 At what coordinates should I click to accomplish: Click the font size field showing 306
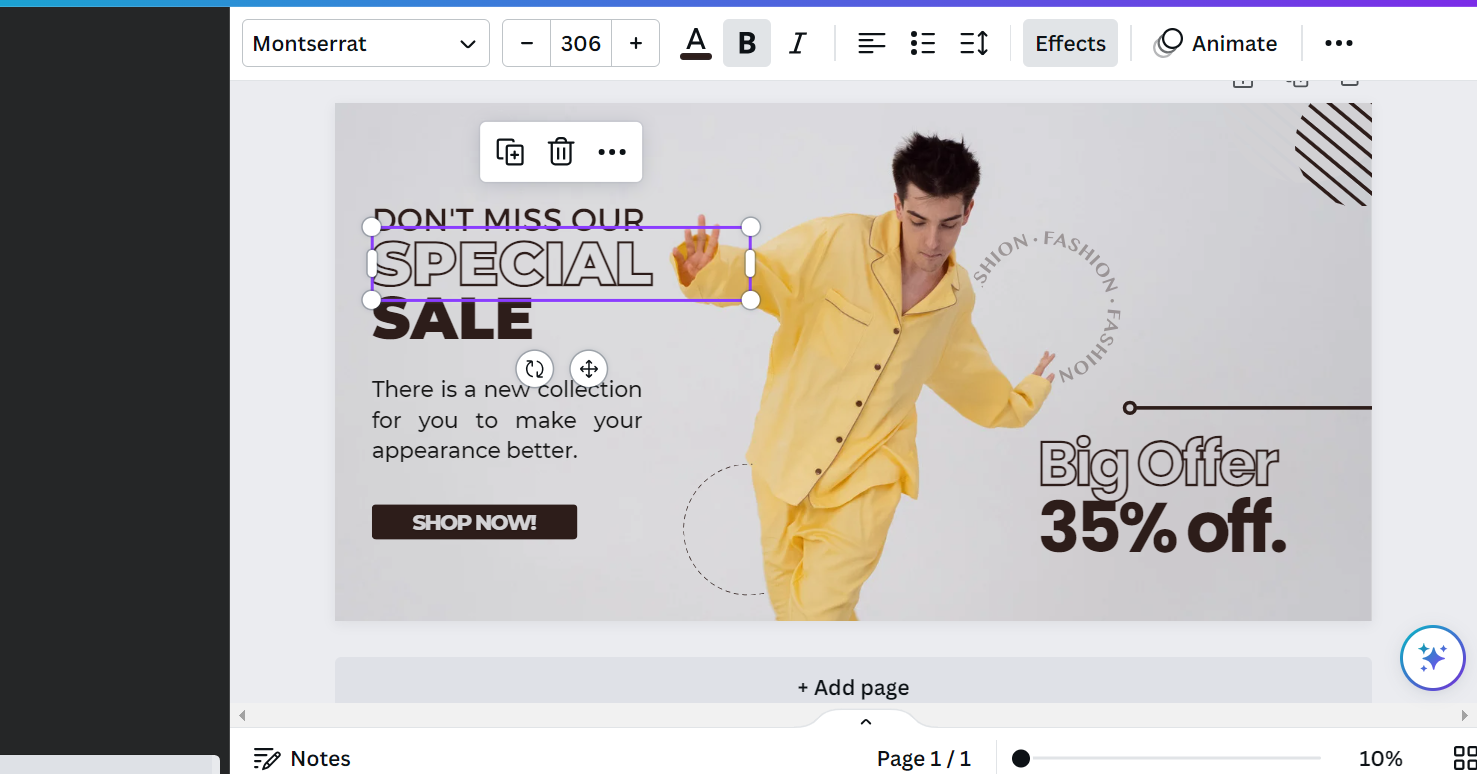[581, 43]
